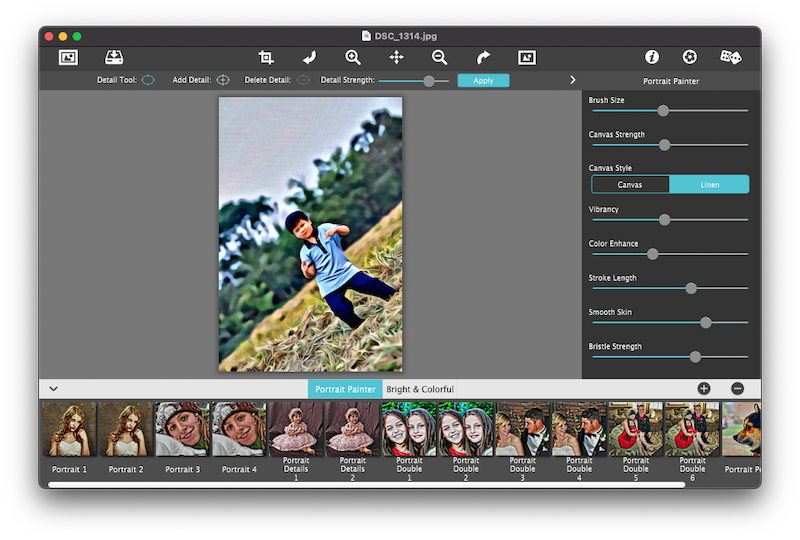Expand toolbar options with right chevron
The width and height of the screenshot is (800, 540).
573,80
